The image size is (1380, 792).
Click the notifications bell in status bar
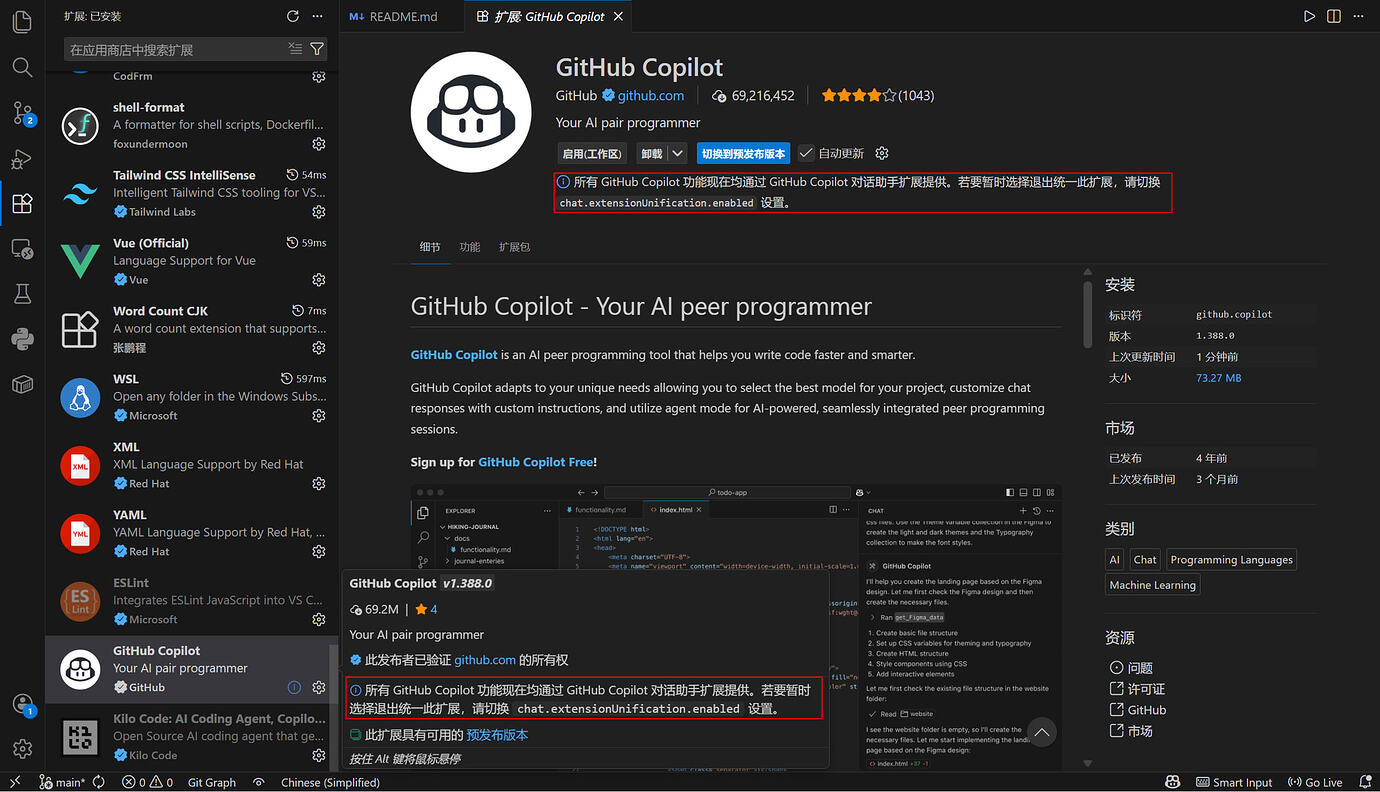click(x=1364, y=782)
